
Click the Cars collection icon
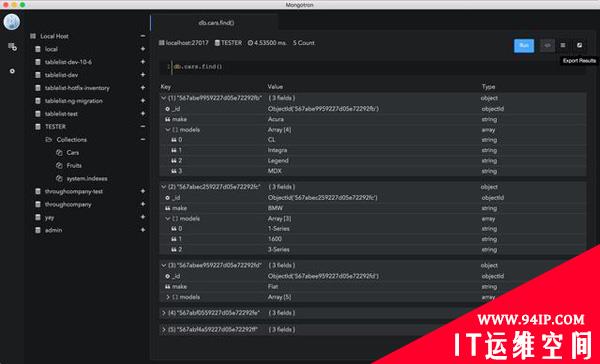[59, 152]
